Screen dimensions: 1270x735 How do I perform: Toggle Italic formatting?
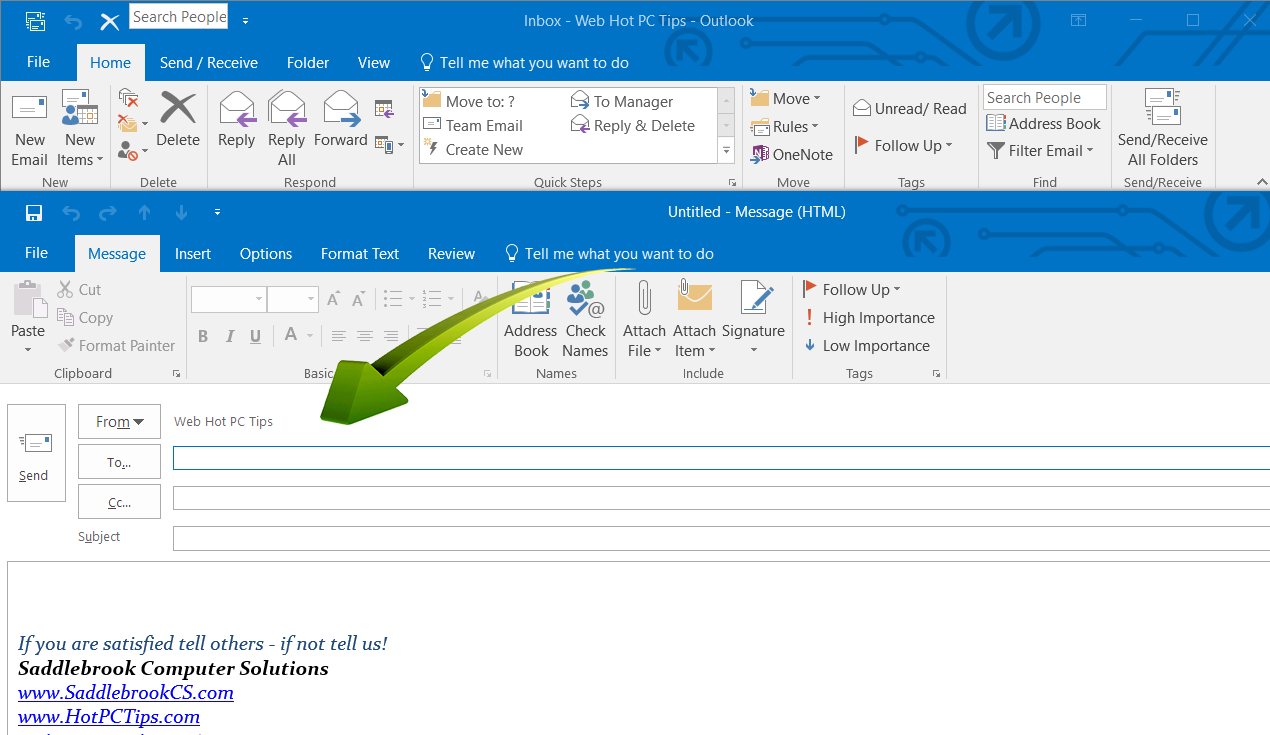point(230,336)
